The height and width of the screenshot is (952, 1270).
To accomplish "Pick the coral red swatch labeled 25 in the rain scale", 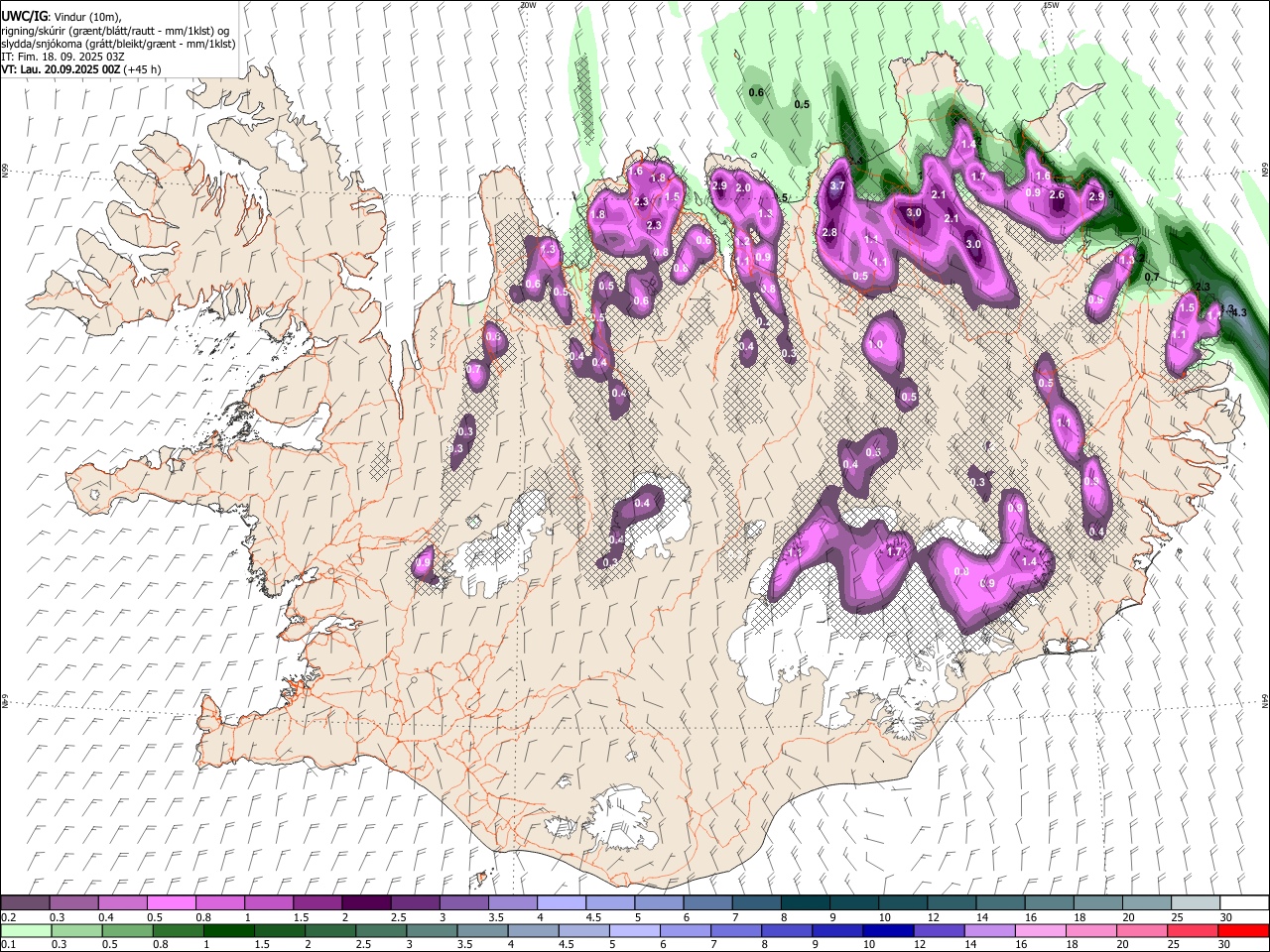I will coord(1192,930).
